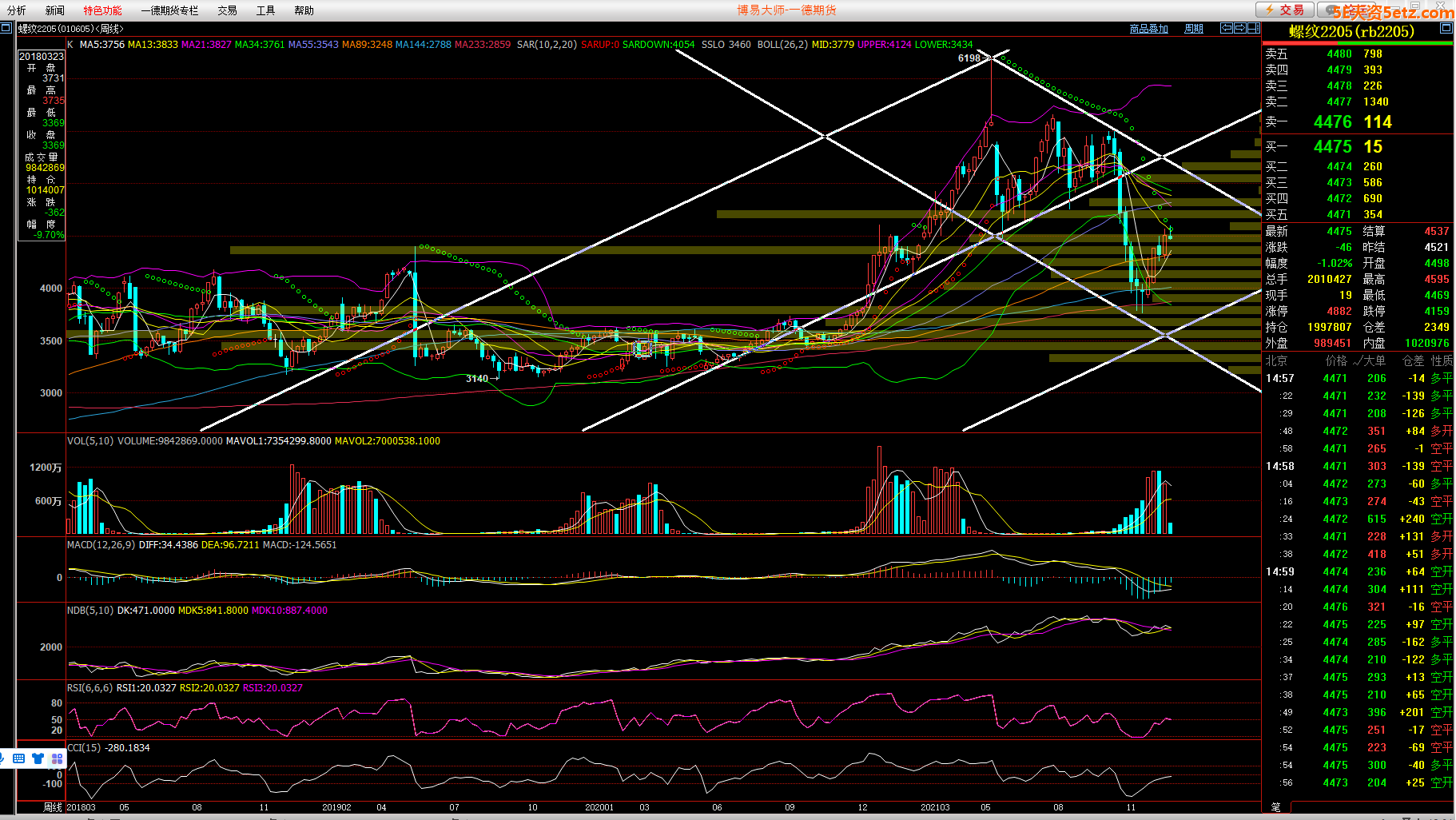Click the CCI(15) indicator label
1456x820 pixels.
(84, 747)
